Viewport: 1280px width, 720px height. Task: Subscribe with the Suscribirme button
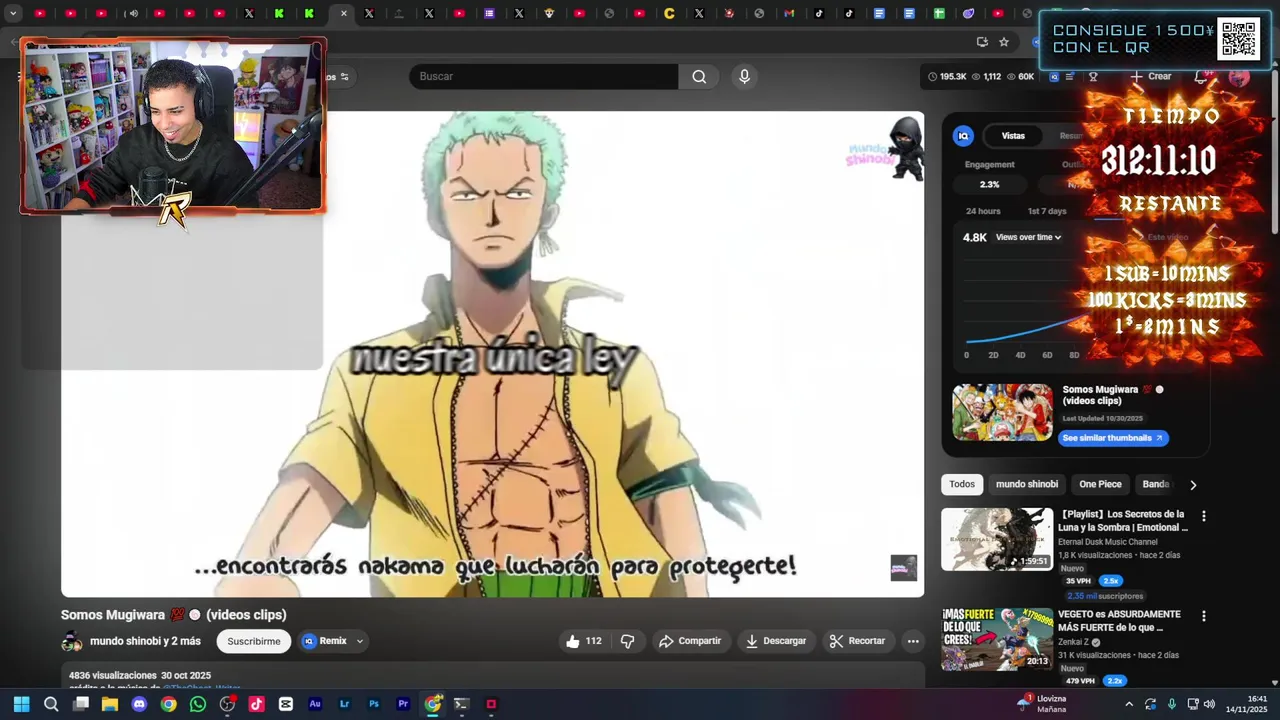(x=254, y=641)
